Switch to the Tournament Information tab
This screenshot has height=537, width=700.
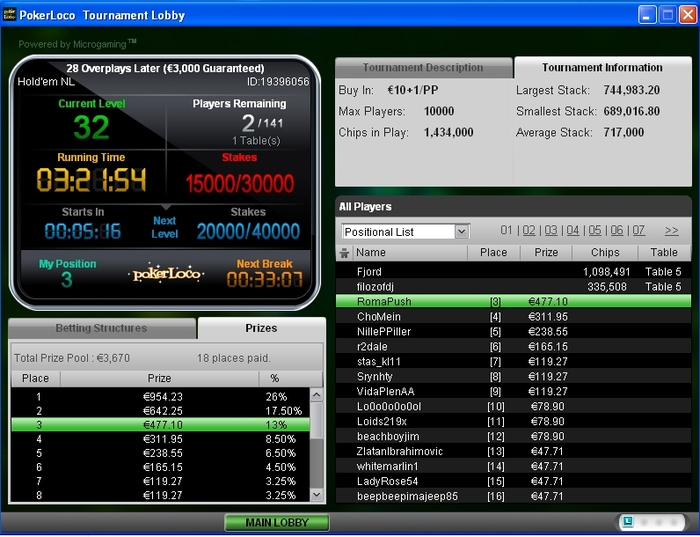coord(602,67)
